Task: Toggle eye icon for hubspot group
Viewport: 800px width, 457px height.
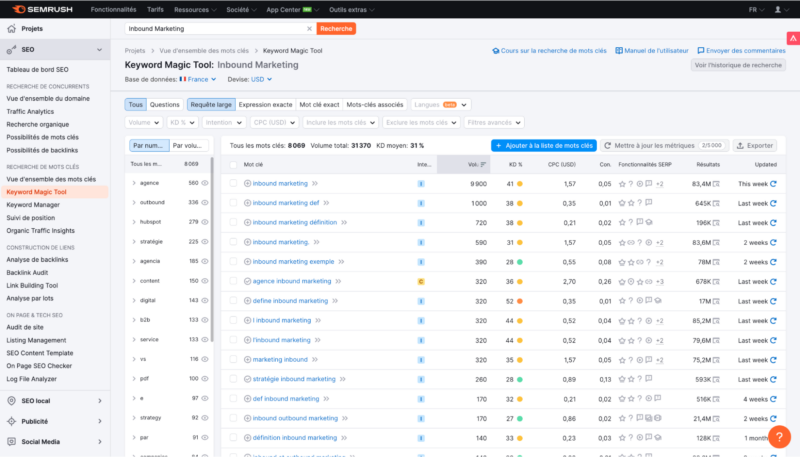Action: tap(205, 222)
